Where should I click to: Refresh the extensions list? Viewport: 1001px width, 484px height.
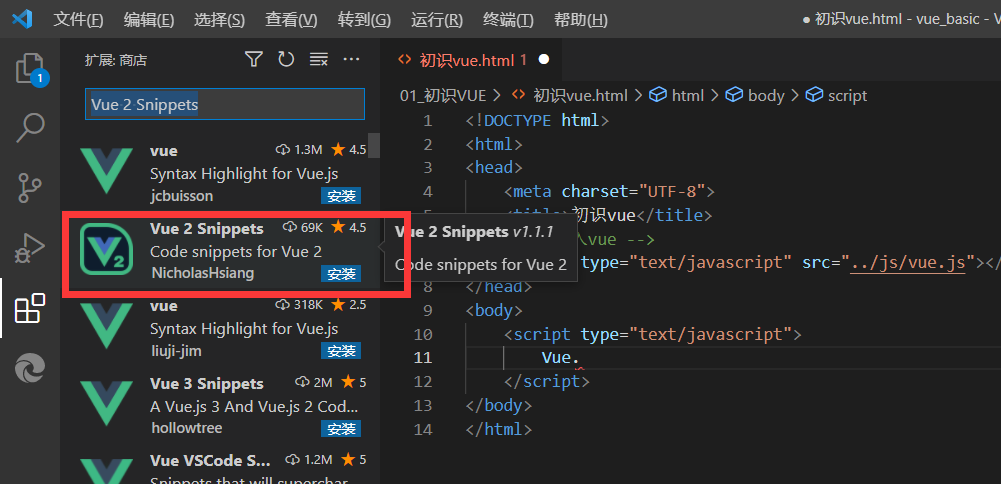(x=286, y=60)
